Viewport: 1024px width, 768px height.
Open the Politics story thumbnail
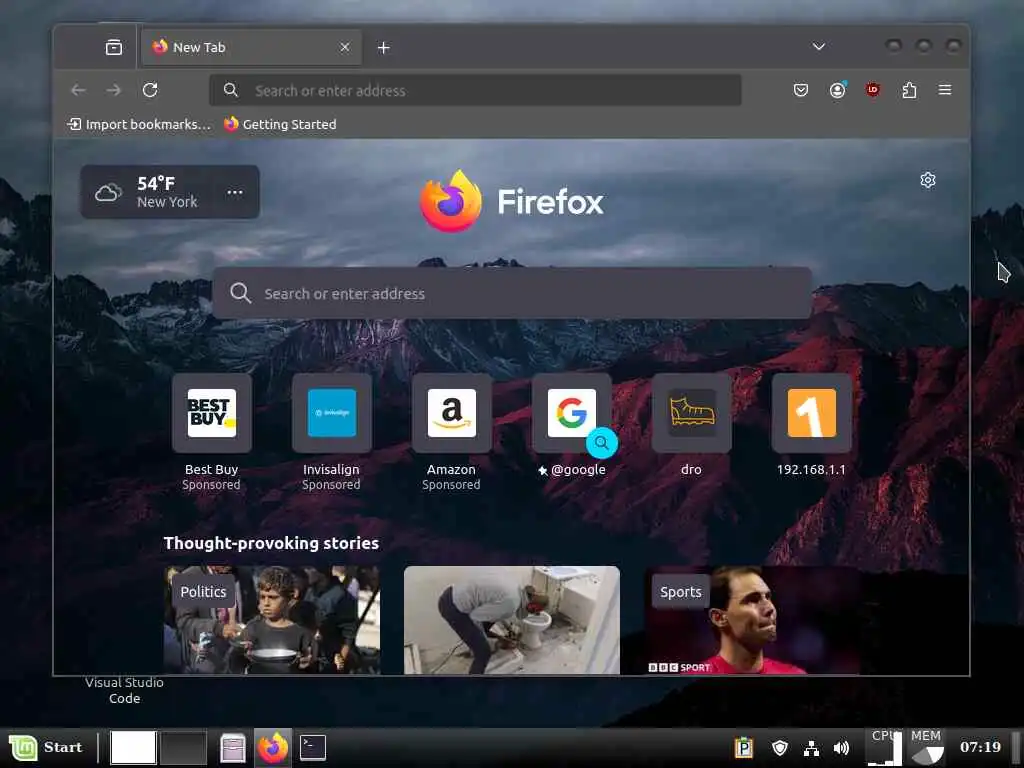(x=272, y=620)
